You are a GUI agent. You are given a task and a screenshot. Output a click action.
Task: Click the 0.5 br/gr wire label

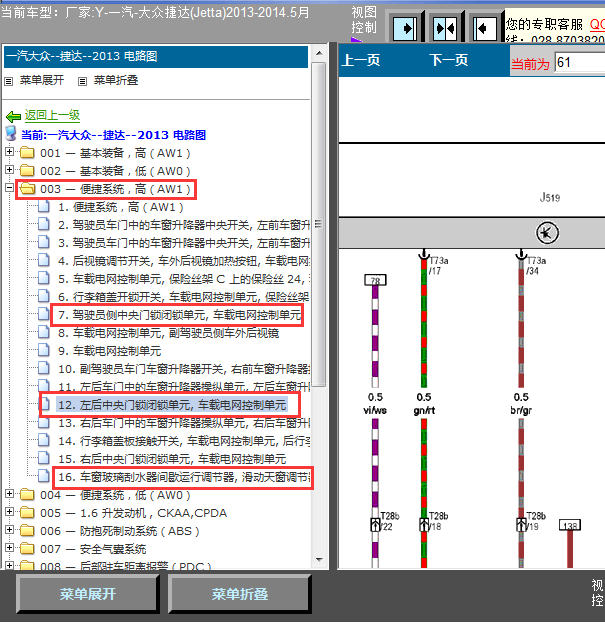click(x=521, y=404)
